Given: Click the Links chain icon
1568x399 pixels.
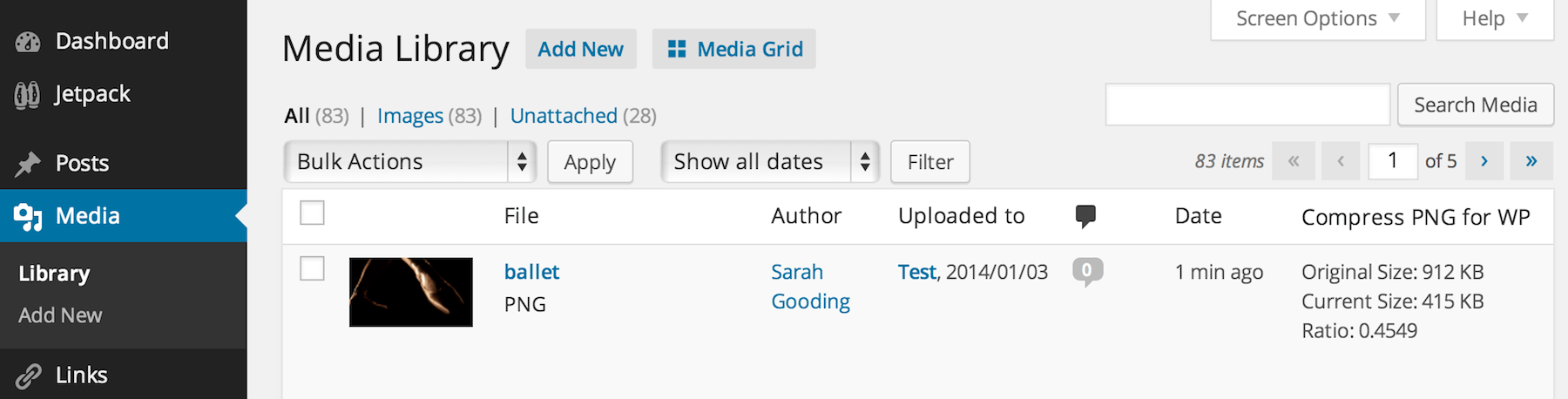Looking at the screenshot, I should 28,375.
